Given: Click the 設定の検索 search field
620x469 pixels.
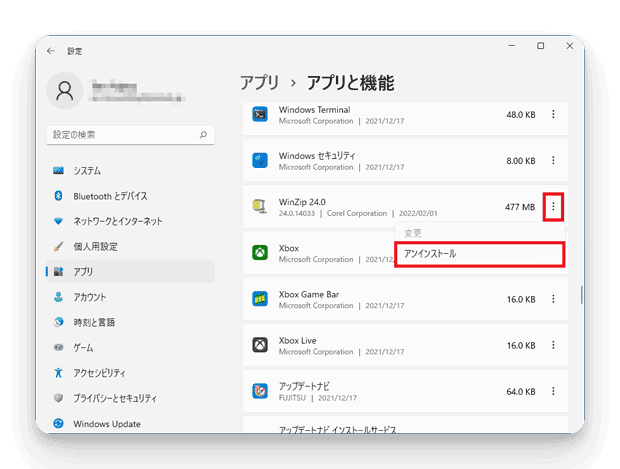Looking at the screenshot, I should [x=130, y=135].
